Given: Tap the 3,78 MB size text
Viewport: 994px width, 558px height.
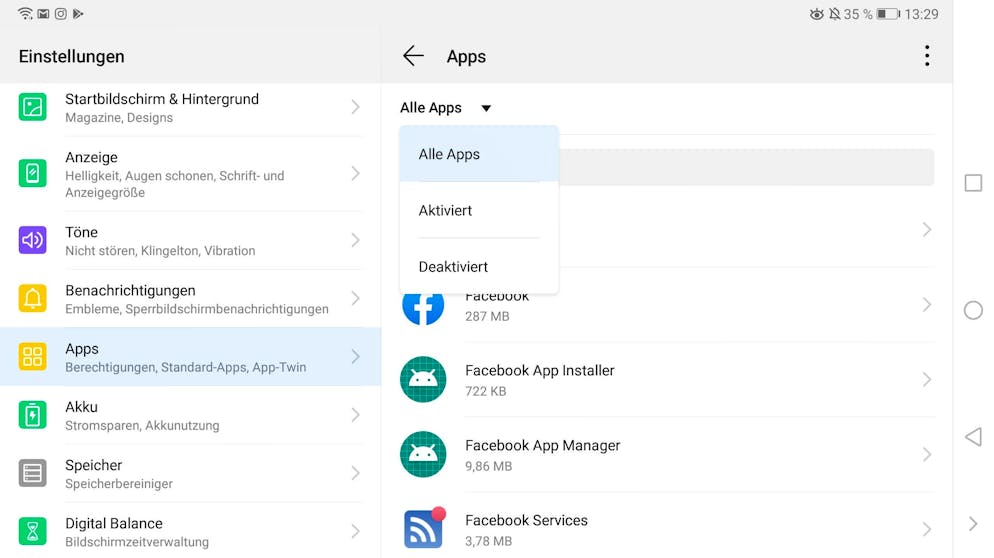Looking at the screenshot, I should 488,541.
